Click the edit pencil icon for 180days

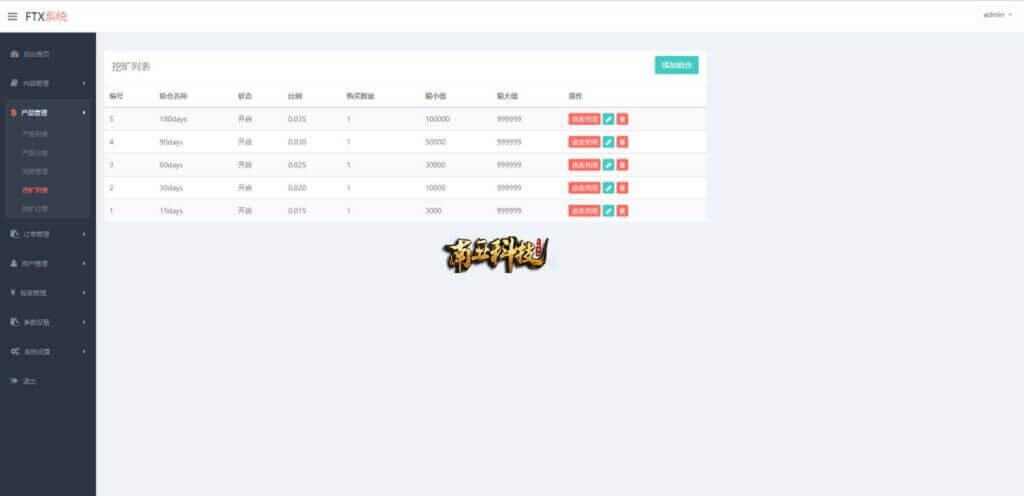609,119
